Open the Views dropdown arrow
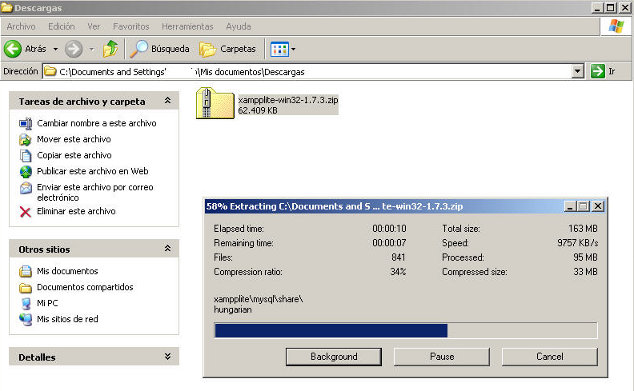 294,49
